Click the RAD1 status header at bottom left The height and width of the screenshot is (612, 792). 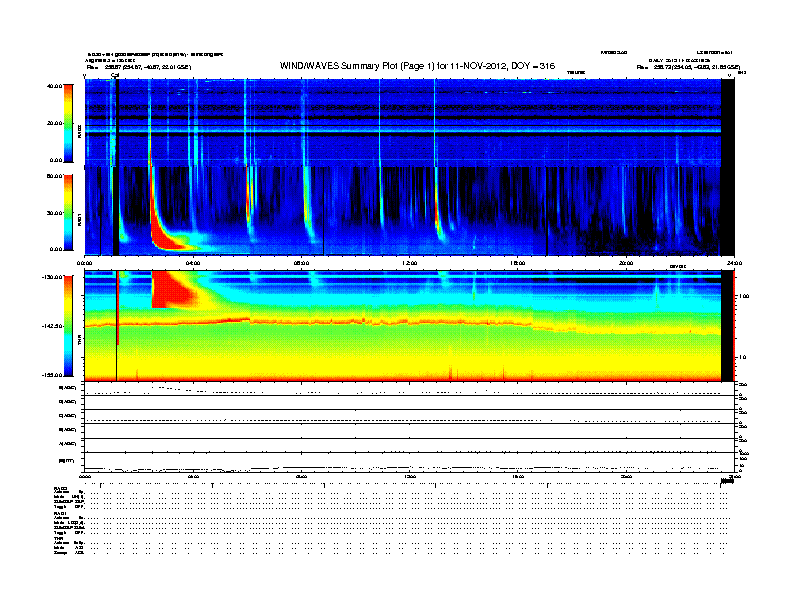coord(61,514)
